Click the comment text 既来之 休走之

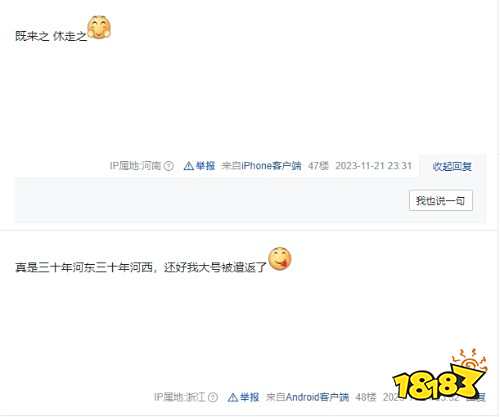51,36
